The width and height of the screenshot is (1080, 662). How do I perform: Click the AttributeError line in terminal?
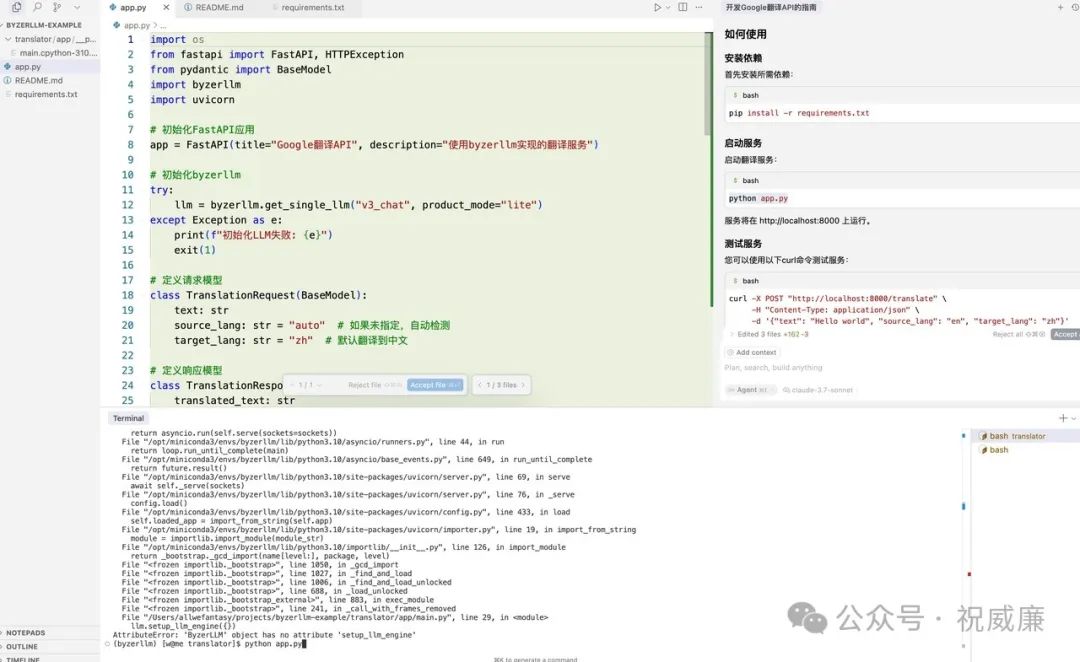click(264, 635)
